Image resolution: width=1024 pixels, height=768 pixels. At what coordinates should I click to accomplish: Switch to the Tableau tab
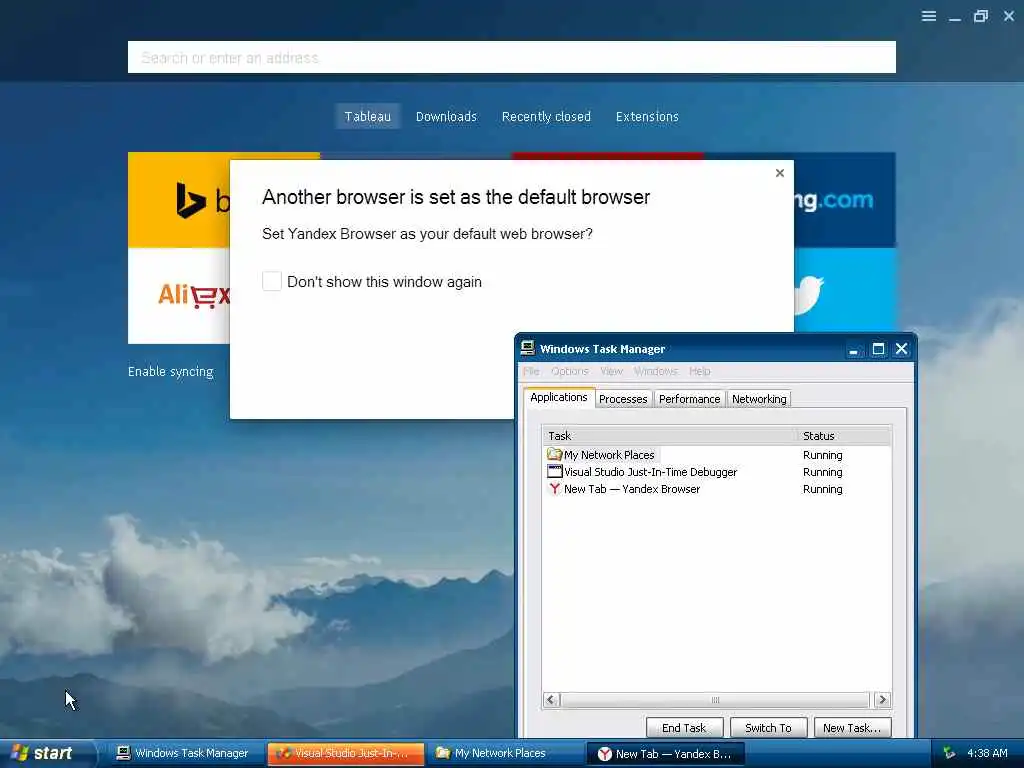(368, 116)
